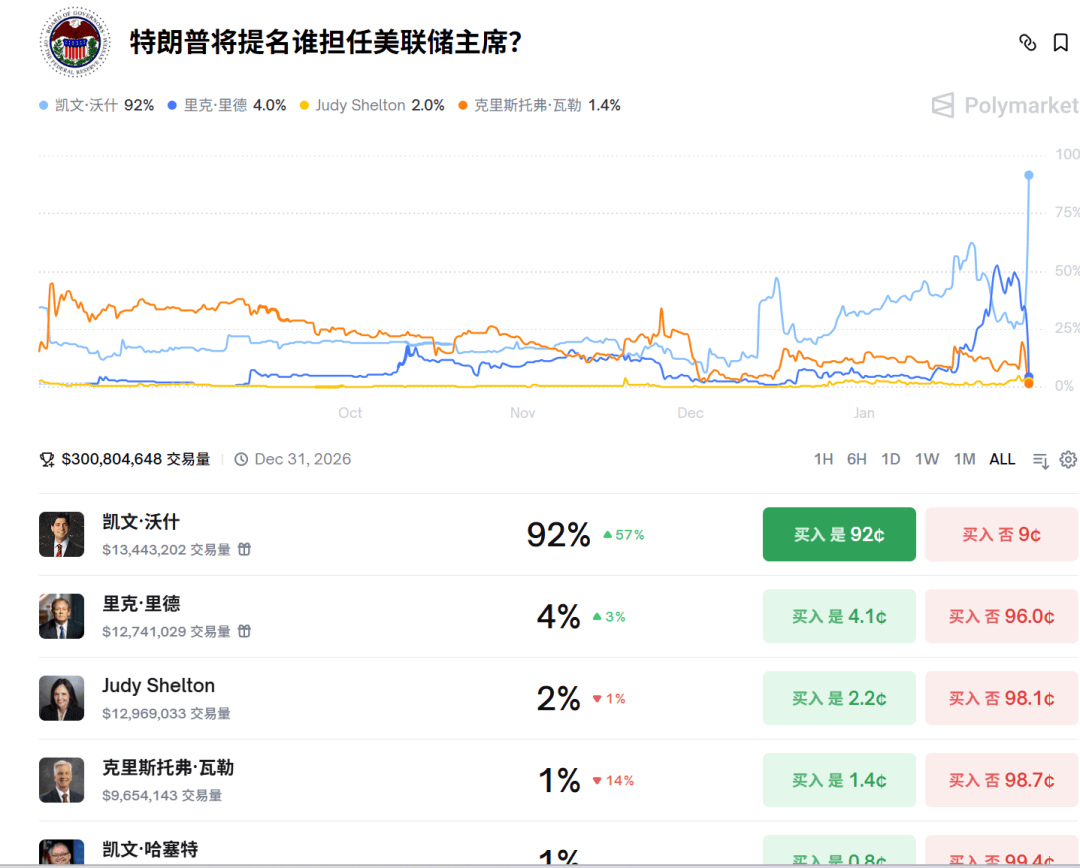Select the 1H time range

823,459
